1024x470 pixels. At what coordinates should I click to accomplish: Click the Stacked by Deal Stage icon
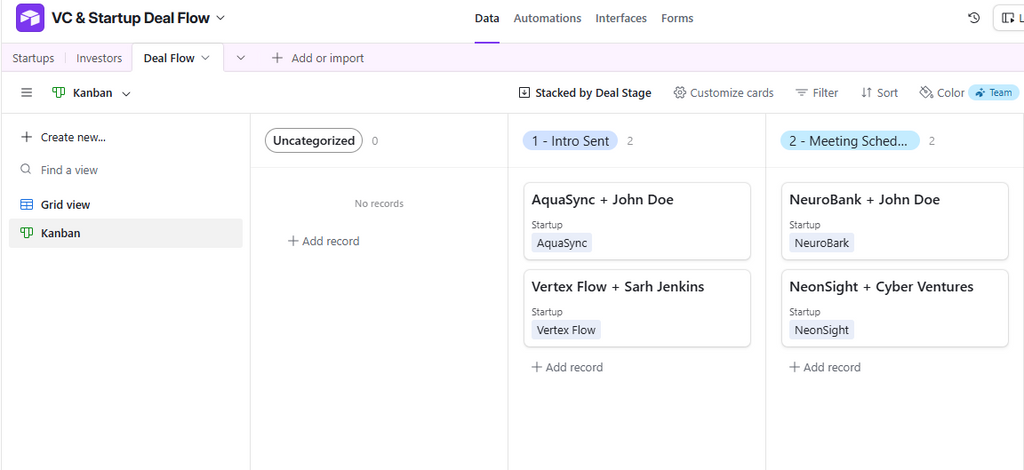pos(524,93)
